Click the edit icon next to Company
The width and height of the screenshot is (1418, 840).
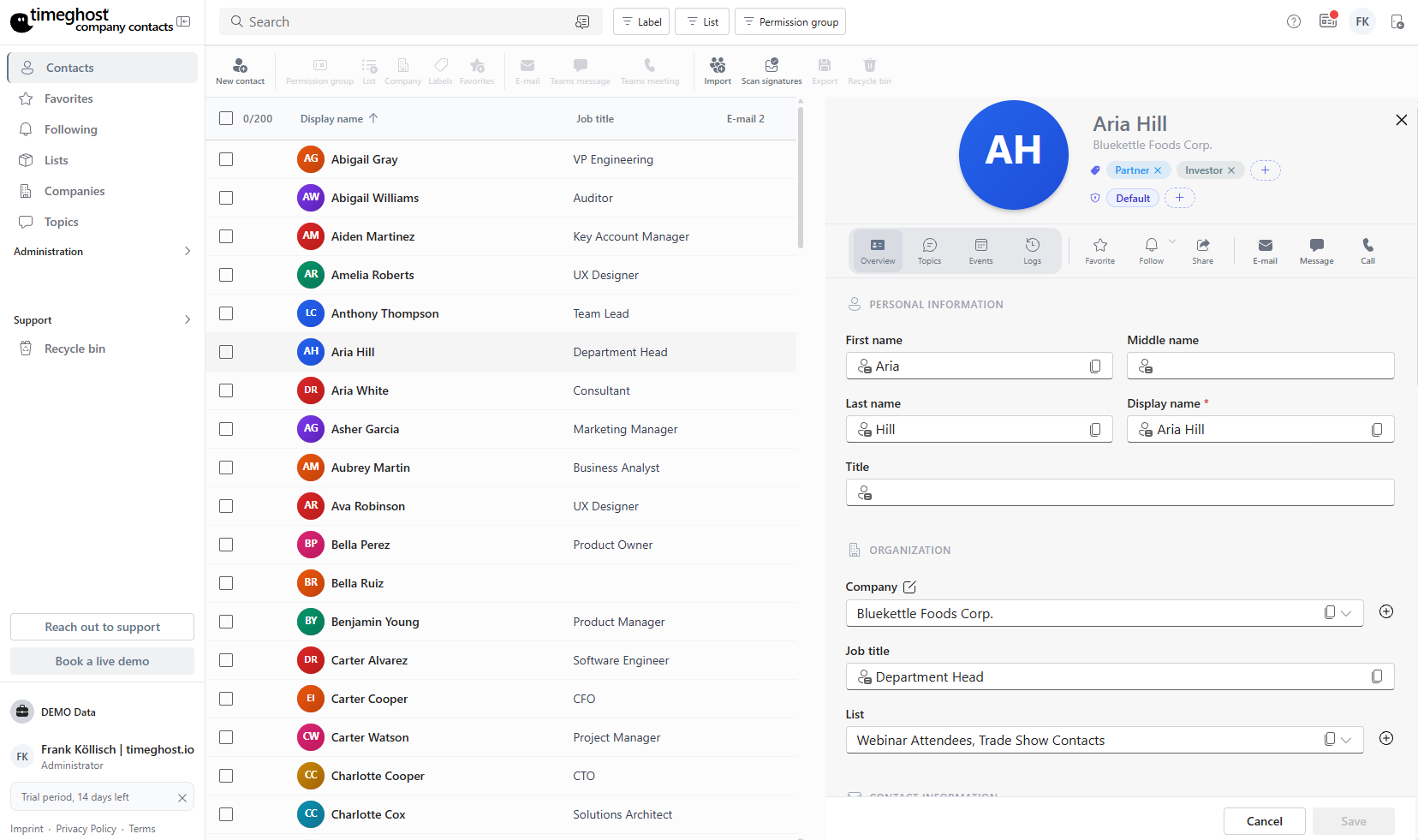tap(909, 587)
